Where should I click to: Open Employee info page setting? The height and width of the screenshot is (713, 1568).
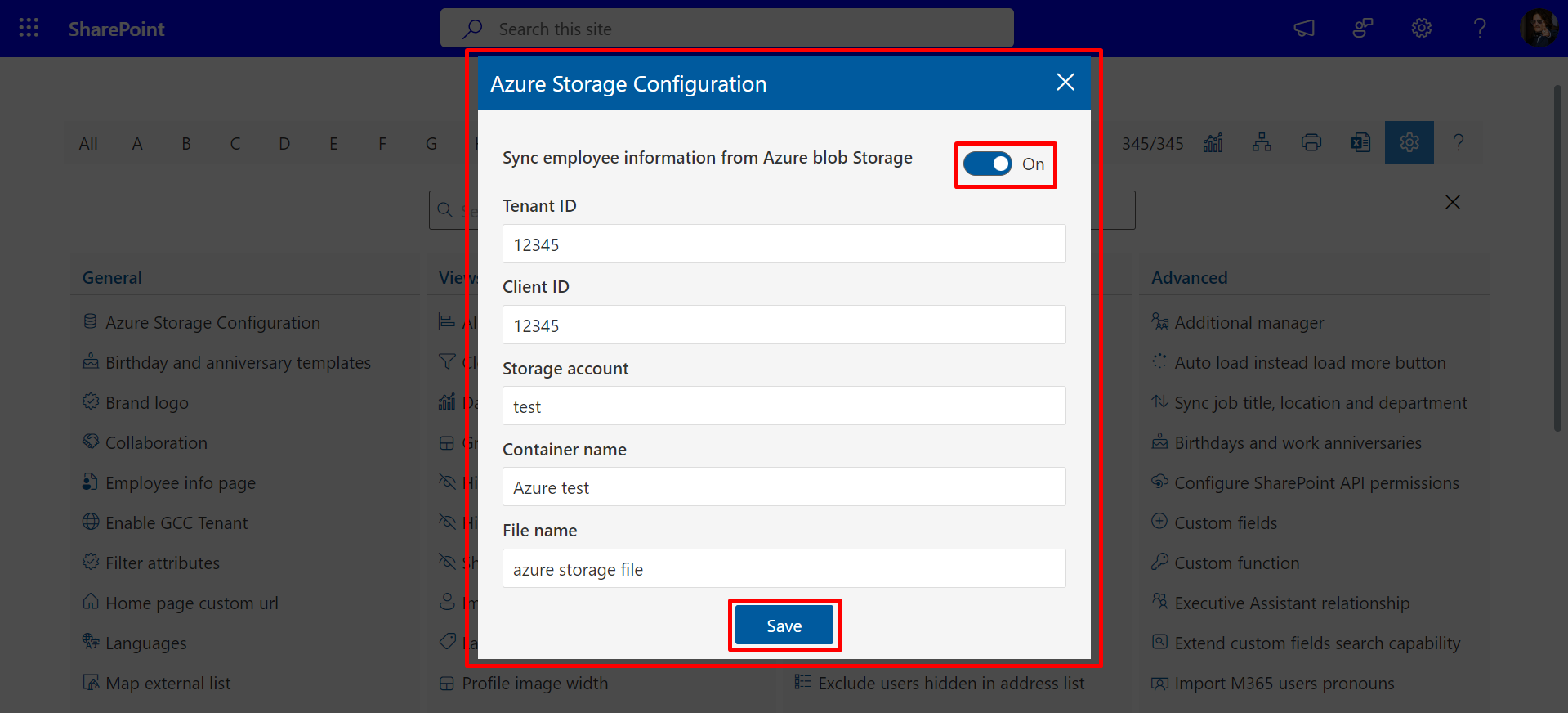point(181,483)
